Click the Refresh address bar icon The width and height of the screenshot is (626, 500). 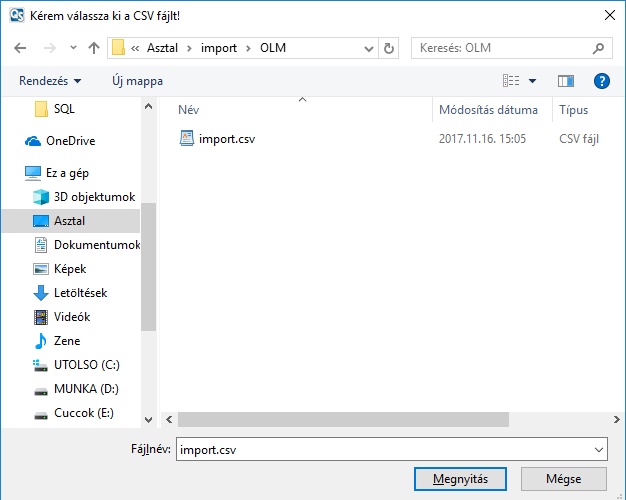tap(389, 48)
